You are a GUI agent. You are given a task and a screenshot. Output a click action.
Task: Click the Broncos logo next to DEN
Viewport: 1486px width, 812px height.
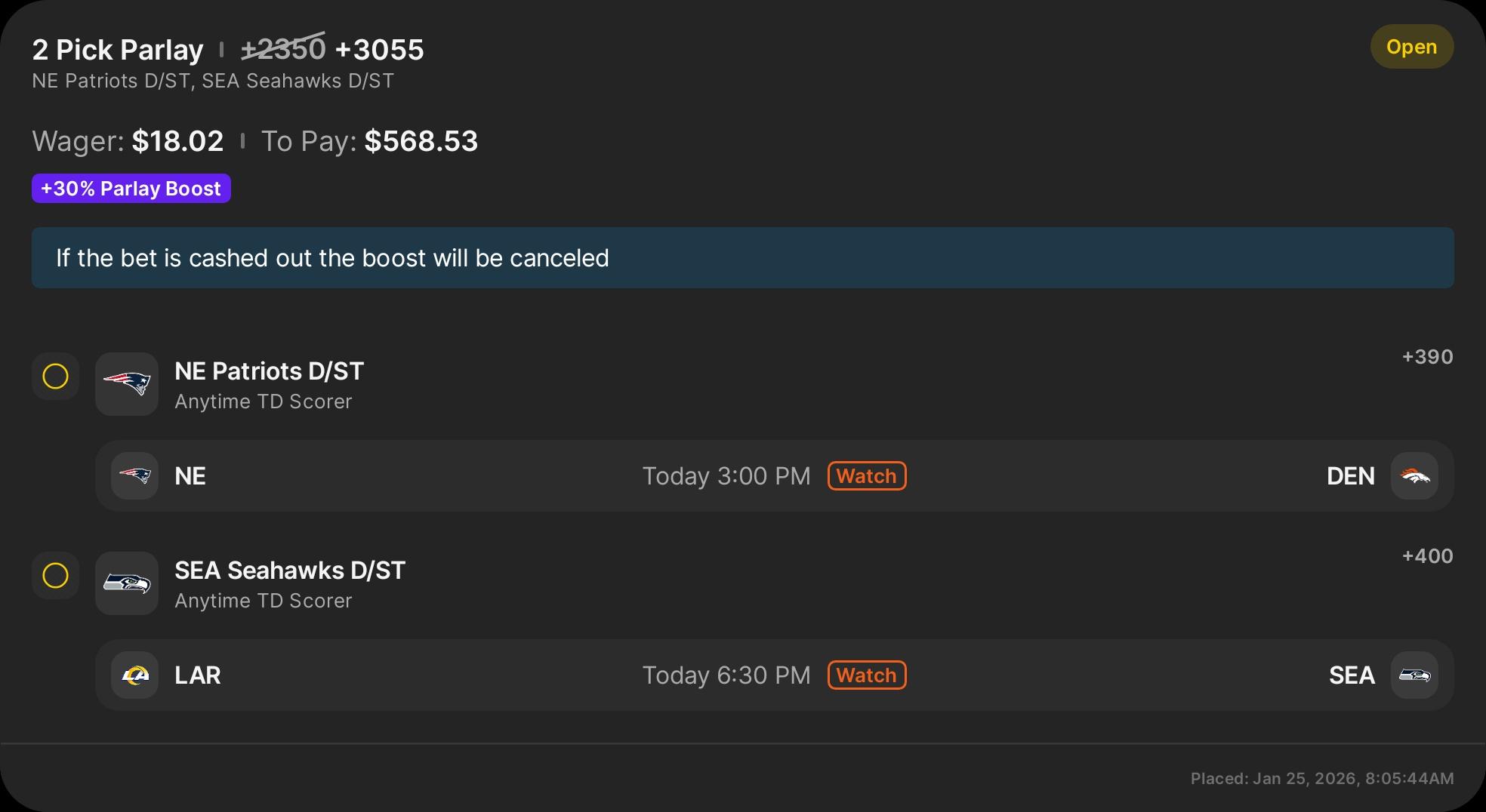click(x=1414, y=475)
